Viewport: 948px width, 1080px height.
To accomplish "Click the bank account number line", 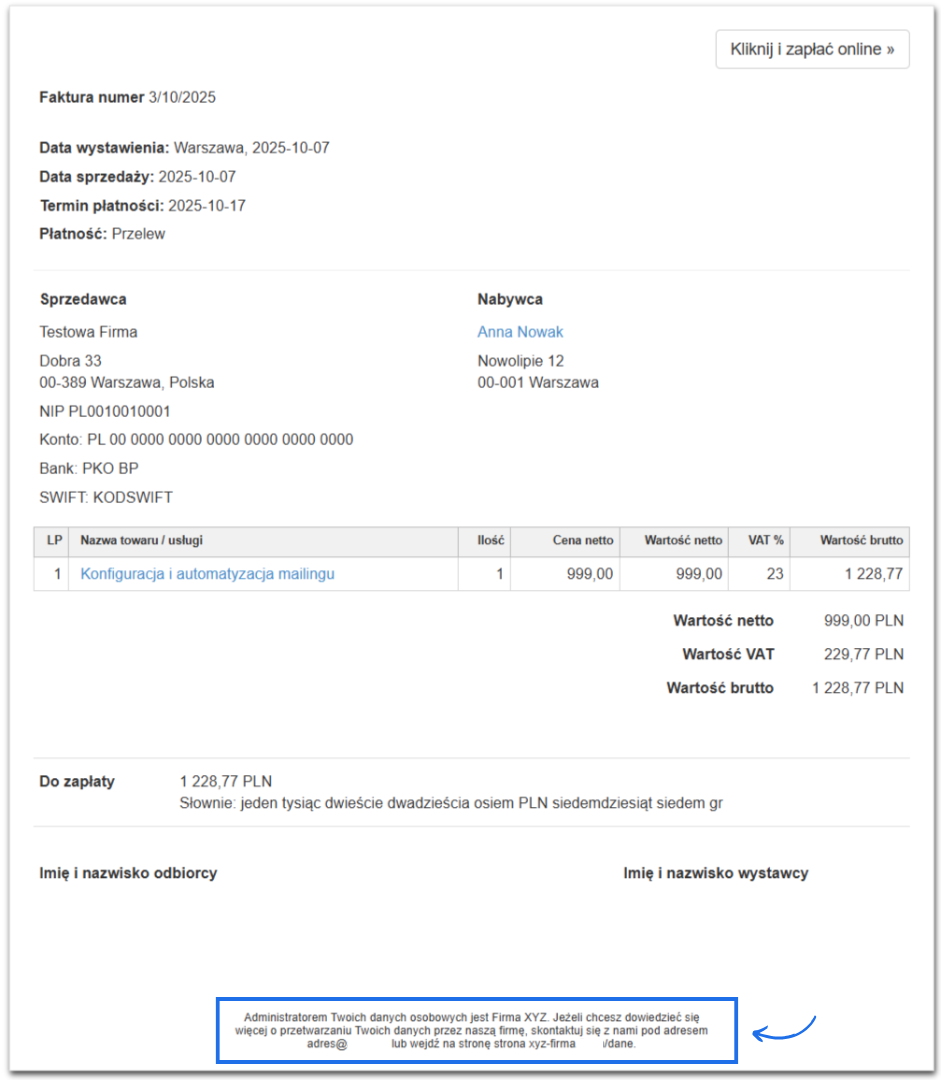I will 196,440.
